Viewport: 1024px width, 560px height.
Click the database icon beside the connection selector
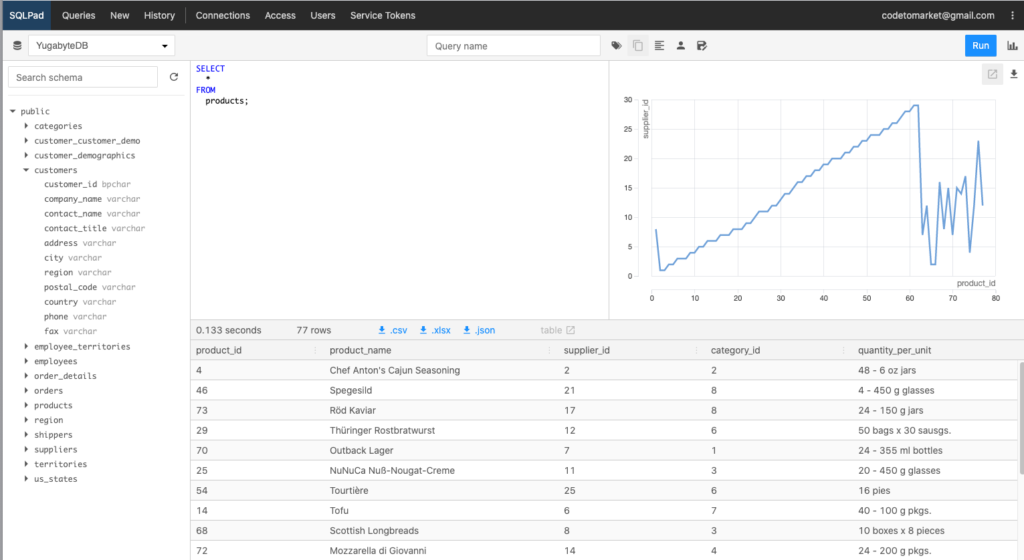point(17,46)
